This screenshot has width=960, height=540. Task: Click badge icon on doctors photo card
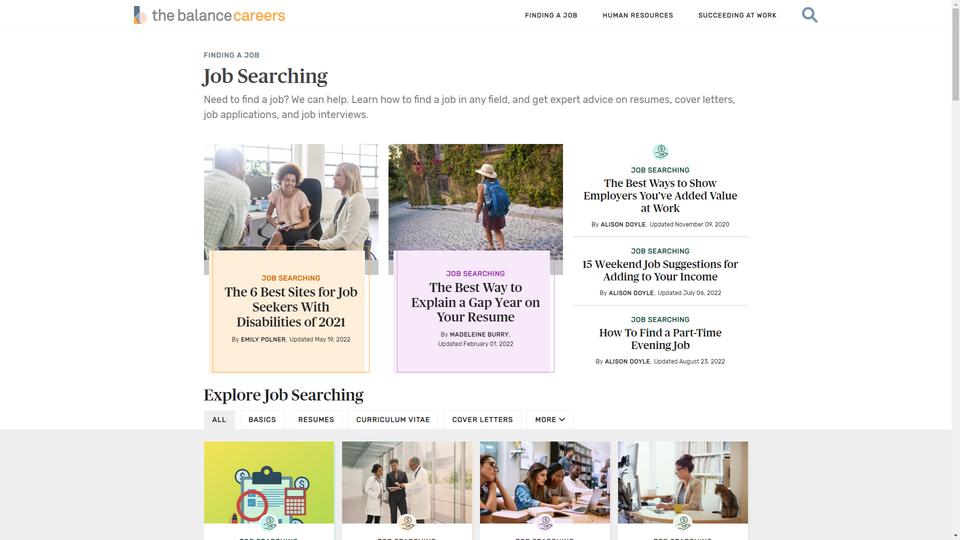(x=407, y=522)
